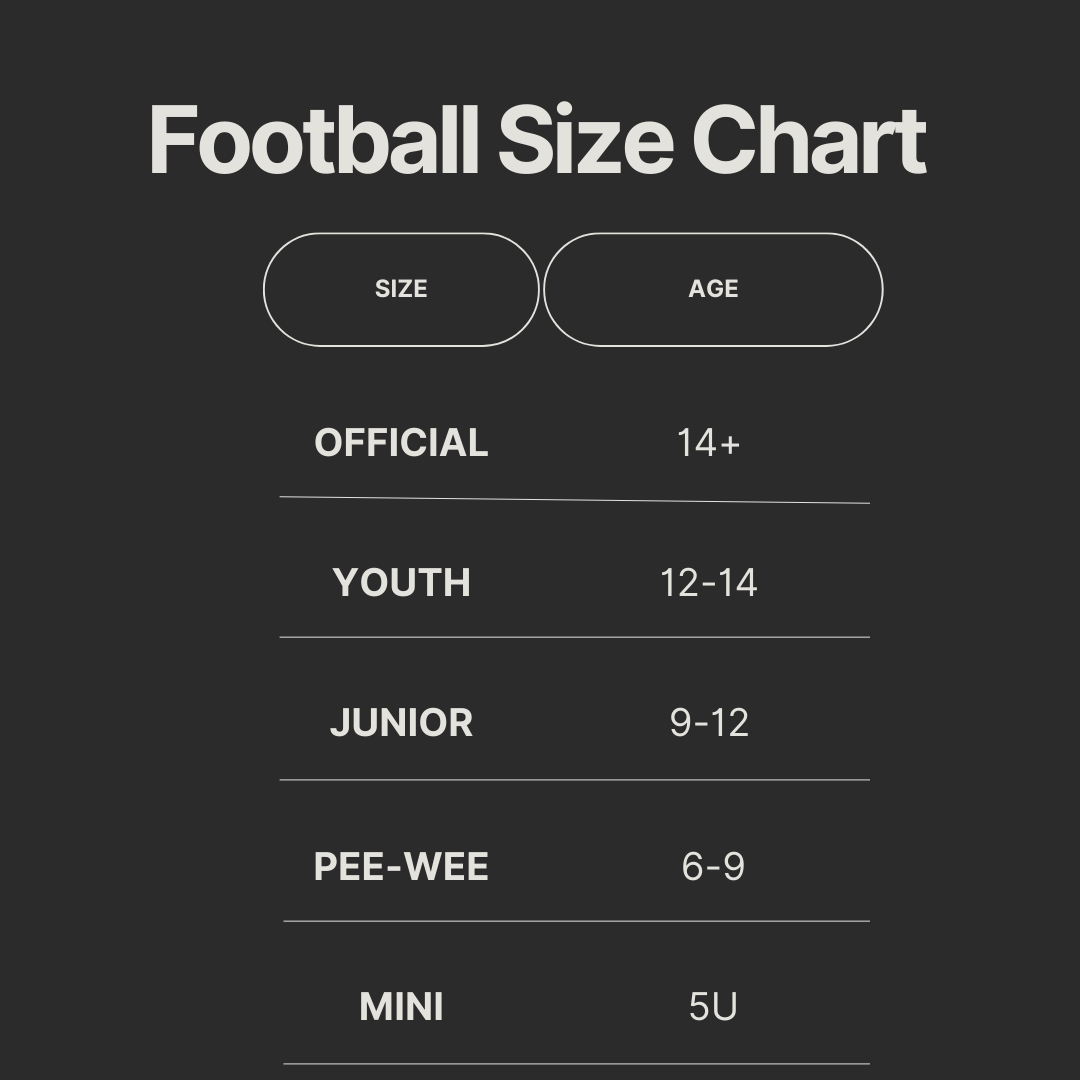Click the SIZE header pill

pyautogui.click(x=401, y=289)
